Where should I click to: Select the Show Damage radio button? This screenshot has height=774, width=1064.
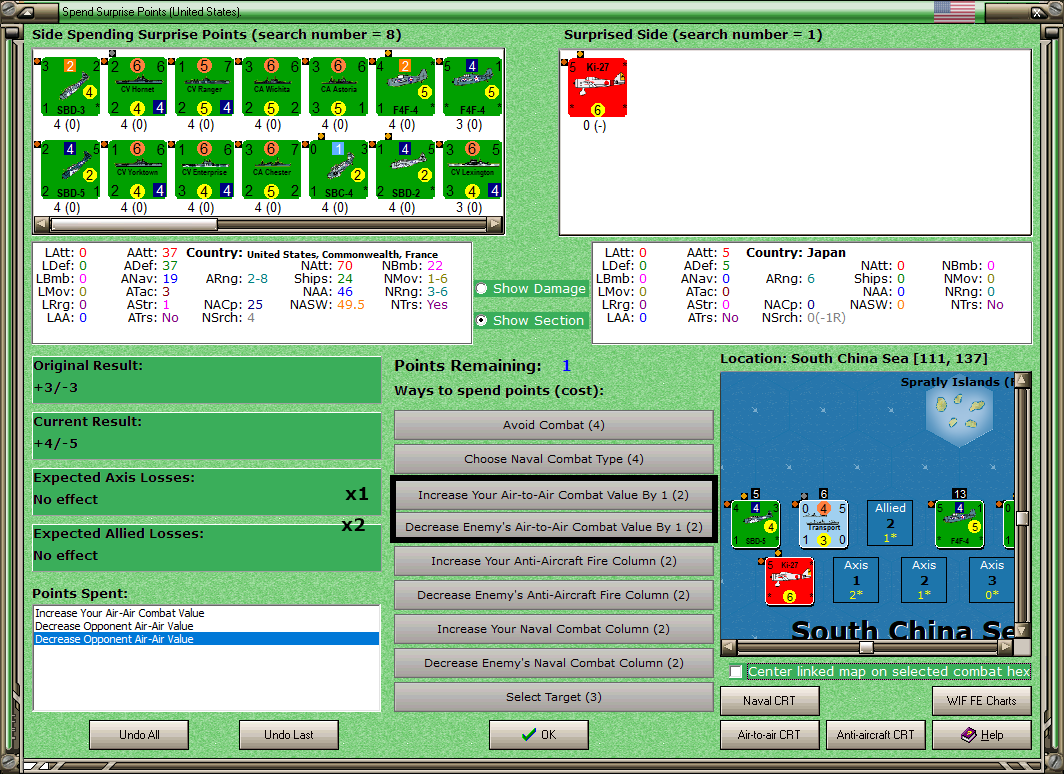point(482,288)
